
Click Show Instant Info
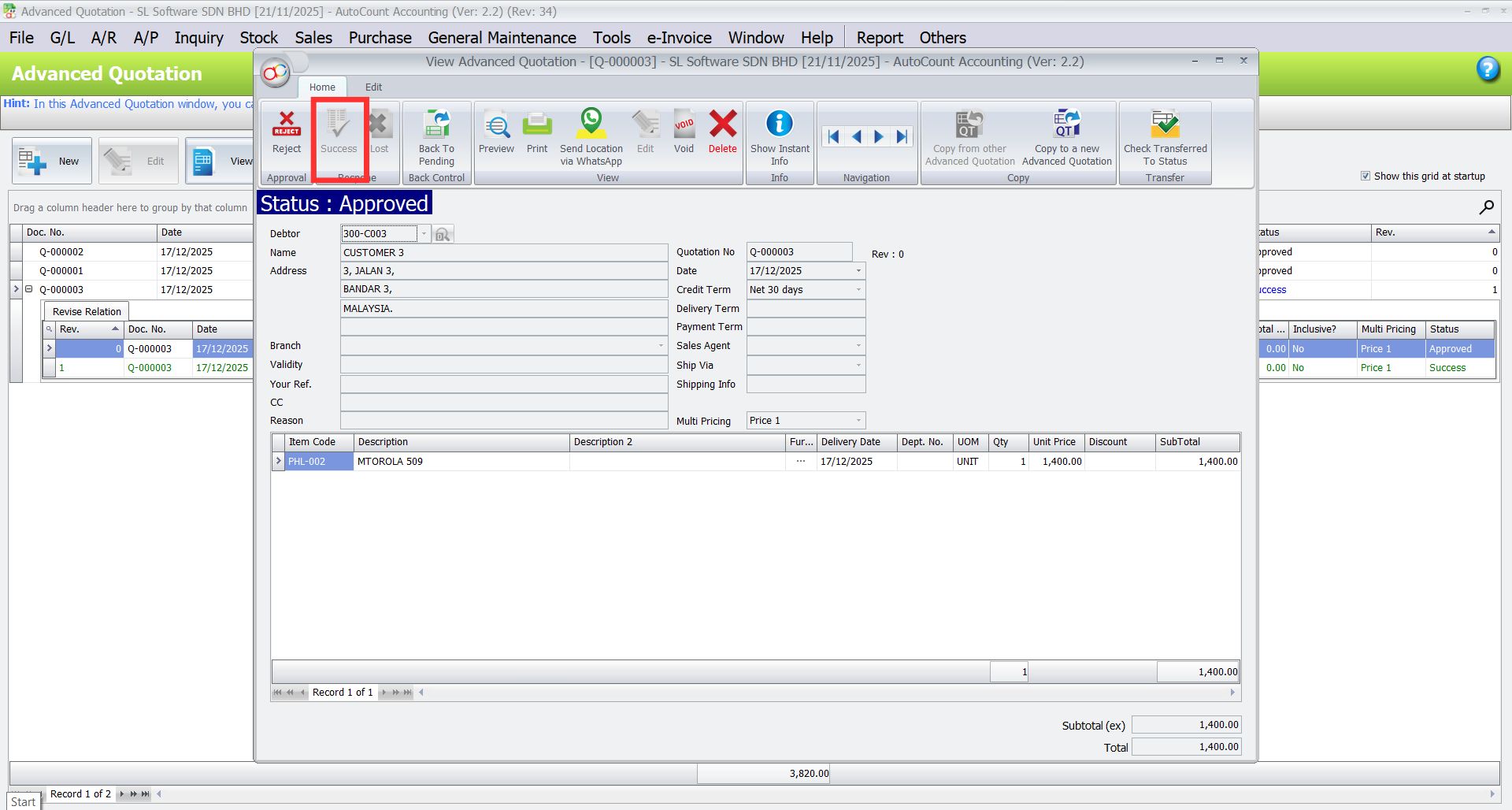[779, 134]
